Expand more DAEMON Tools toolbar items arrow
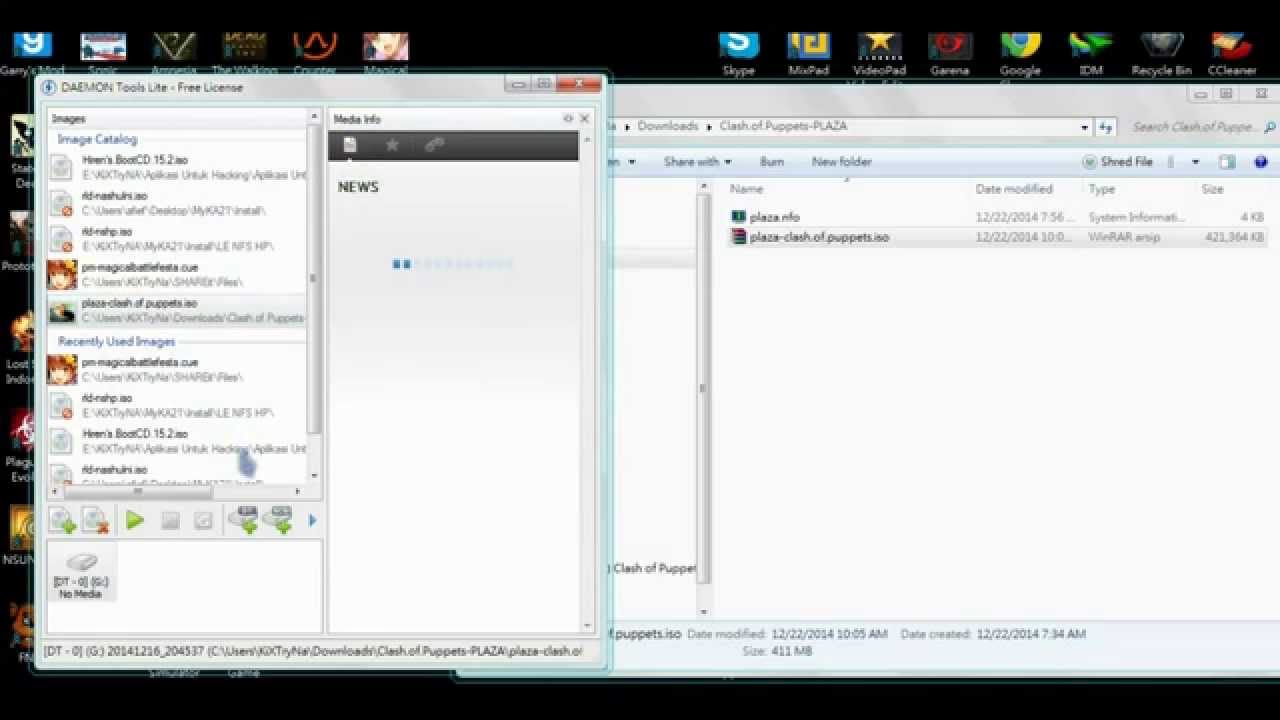 (312, 520)
